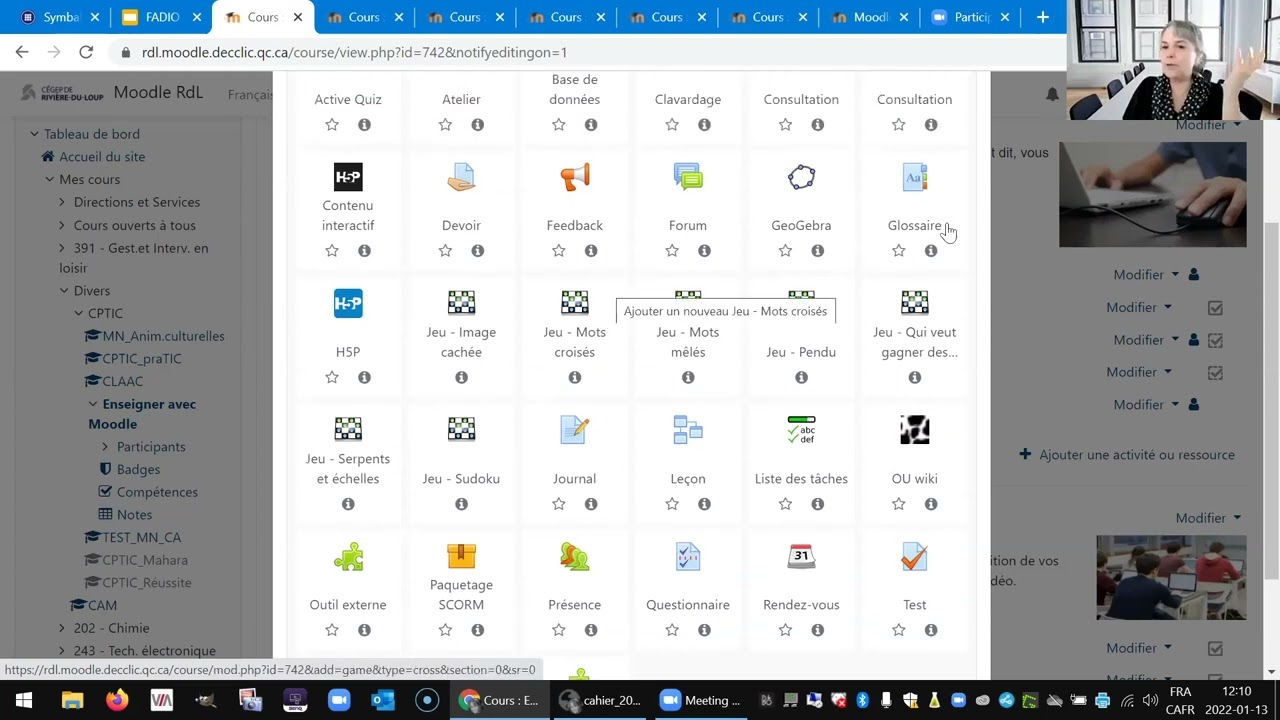Select the Questionnaire activity icon

(688, 556)
